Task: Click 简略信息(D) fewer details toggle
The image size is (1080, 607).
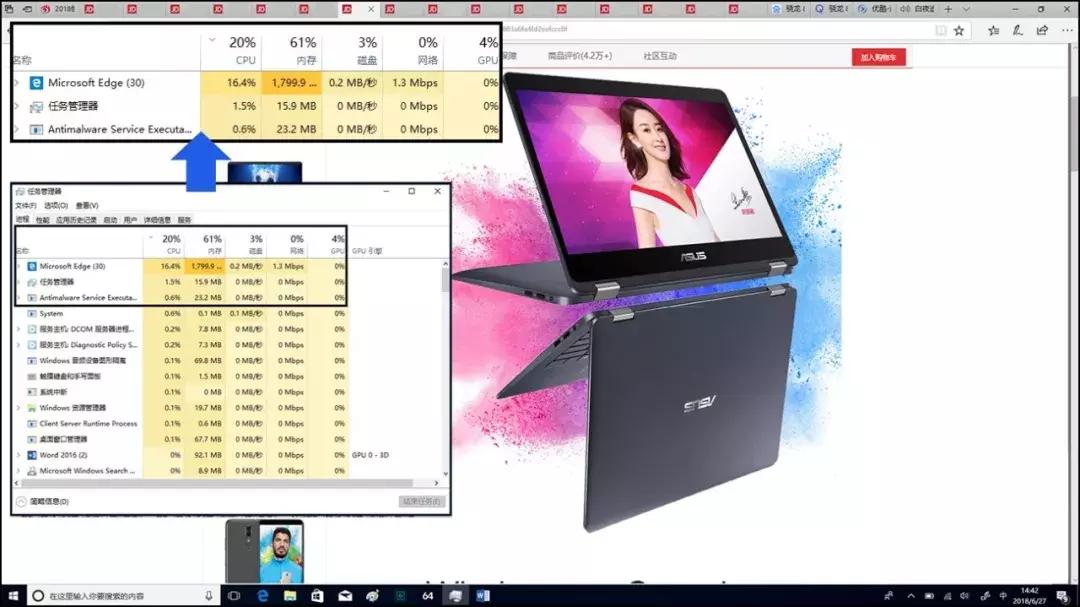Action: coord(43,502)
